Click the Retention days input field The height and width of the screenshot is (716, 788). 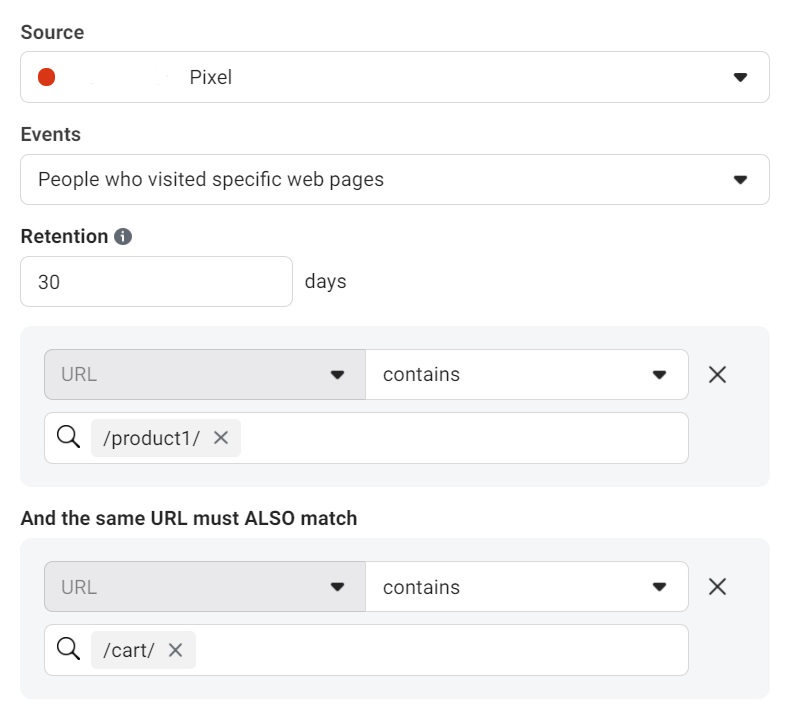tap(156, 282)
